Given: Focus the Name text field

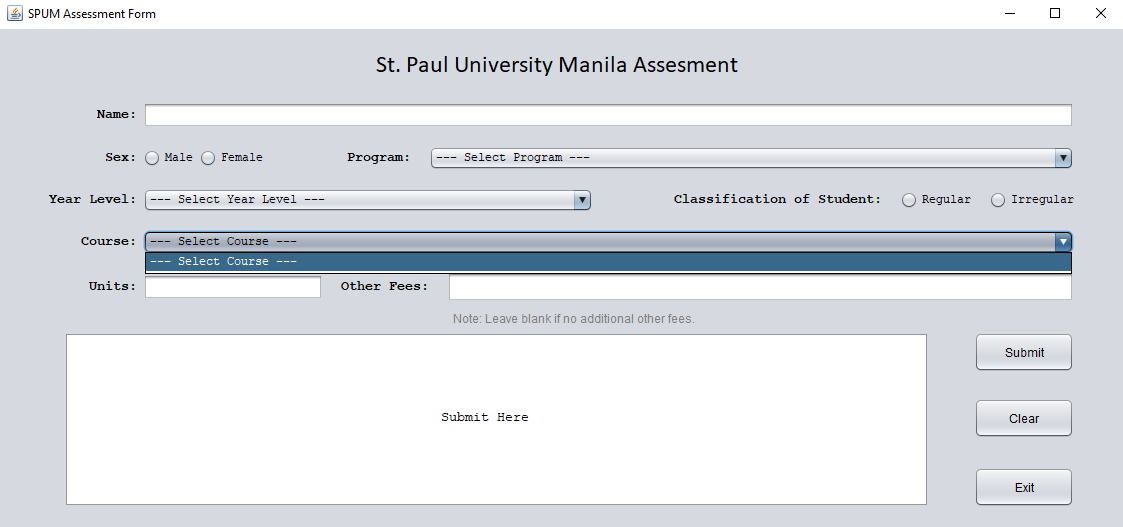Looking at the screenshot, I should click(x=608, y=115).
